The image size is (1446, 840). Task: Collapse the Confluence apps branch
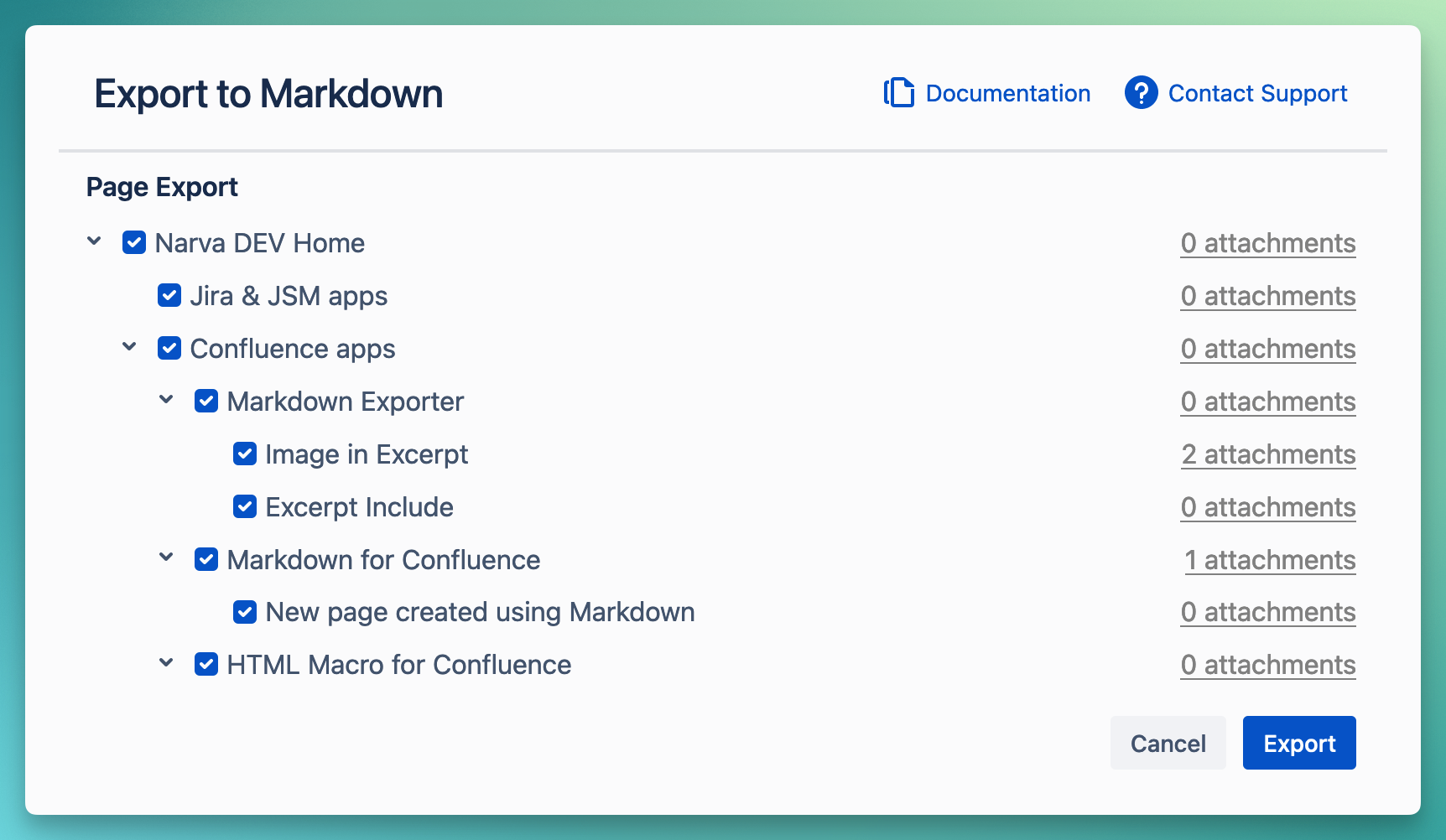point(130,347)
